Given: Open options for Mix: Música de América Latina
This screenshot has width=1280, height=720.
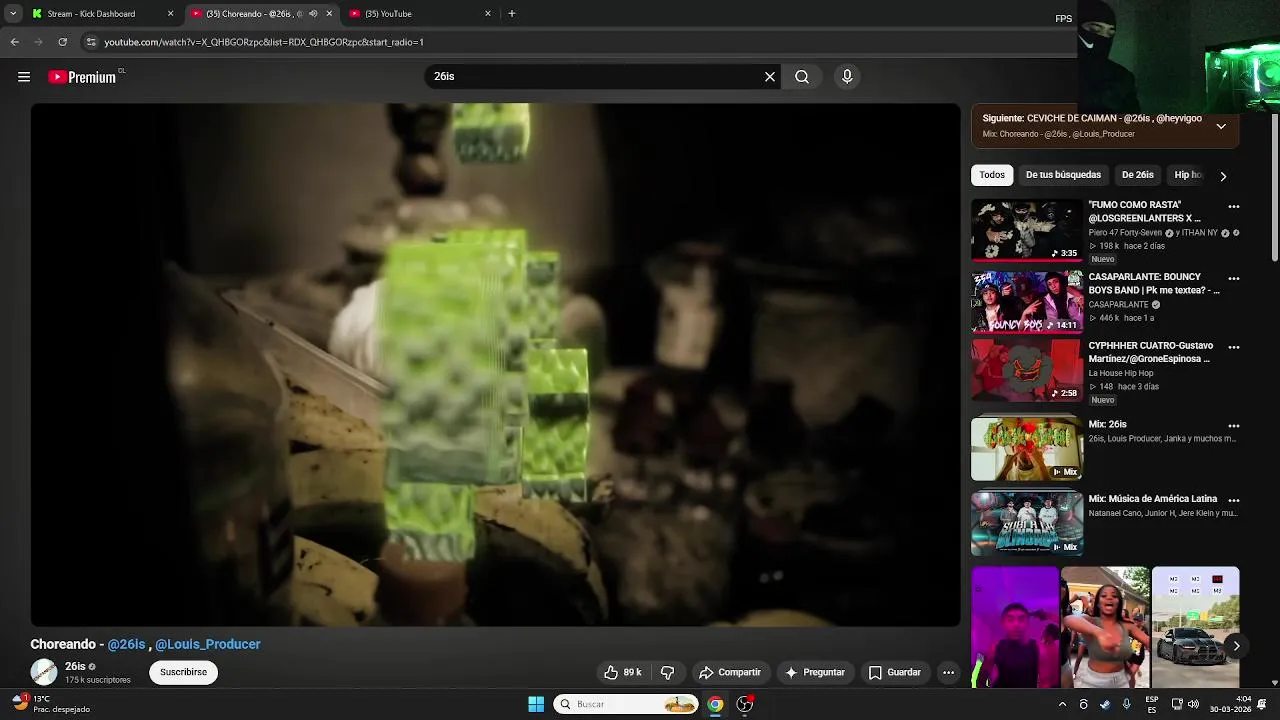Looking at the screenshot, I should 1233,501.
